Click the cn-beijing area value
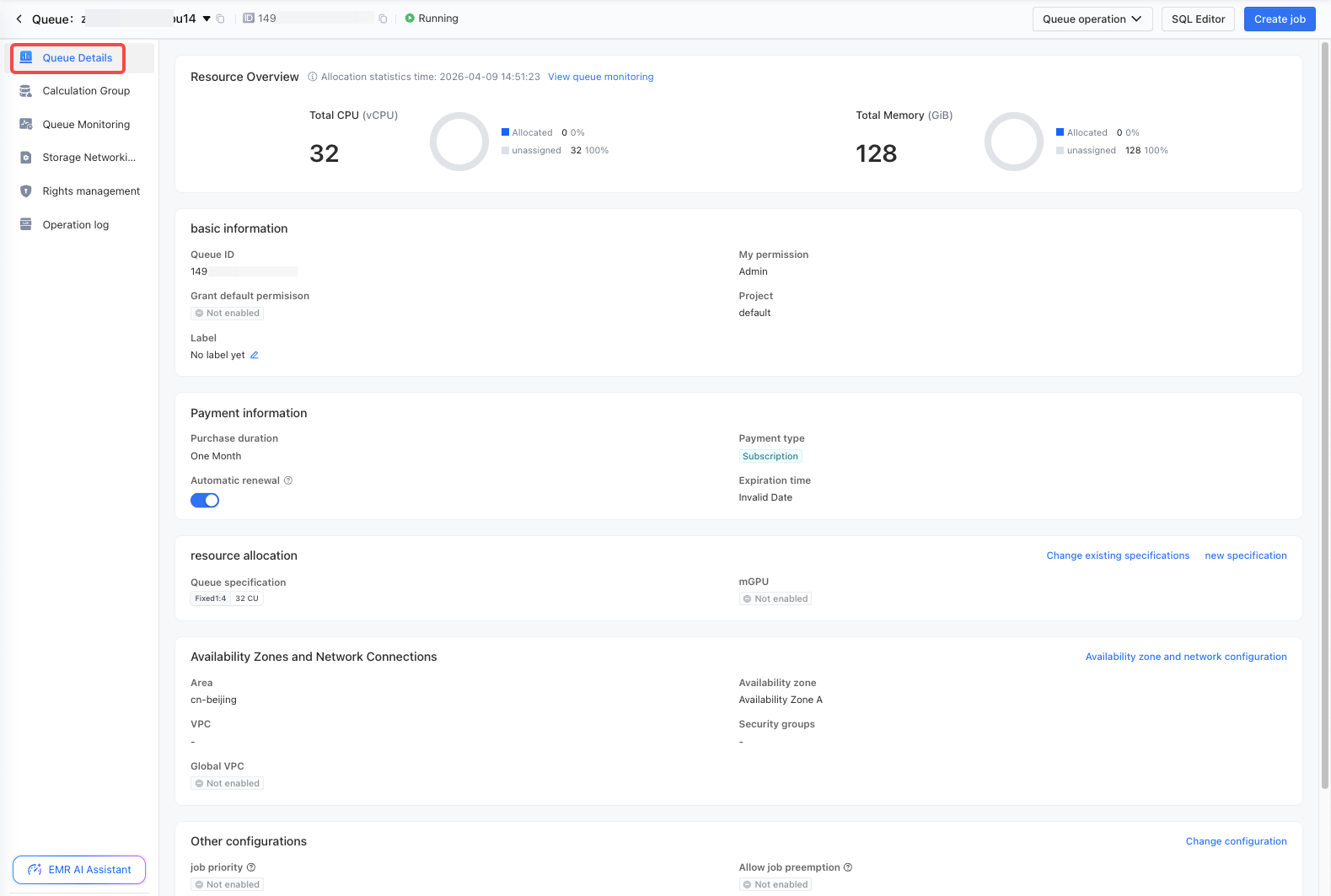 pyautogui.click(x=213, y=700)
